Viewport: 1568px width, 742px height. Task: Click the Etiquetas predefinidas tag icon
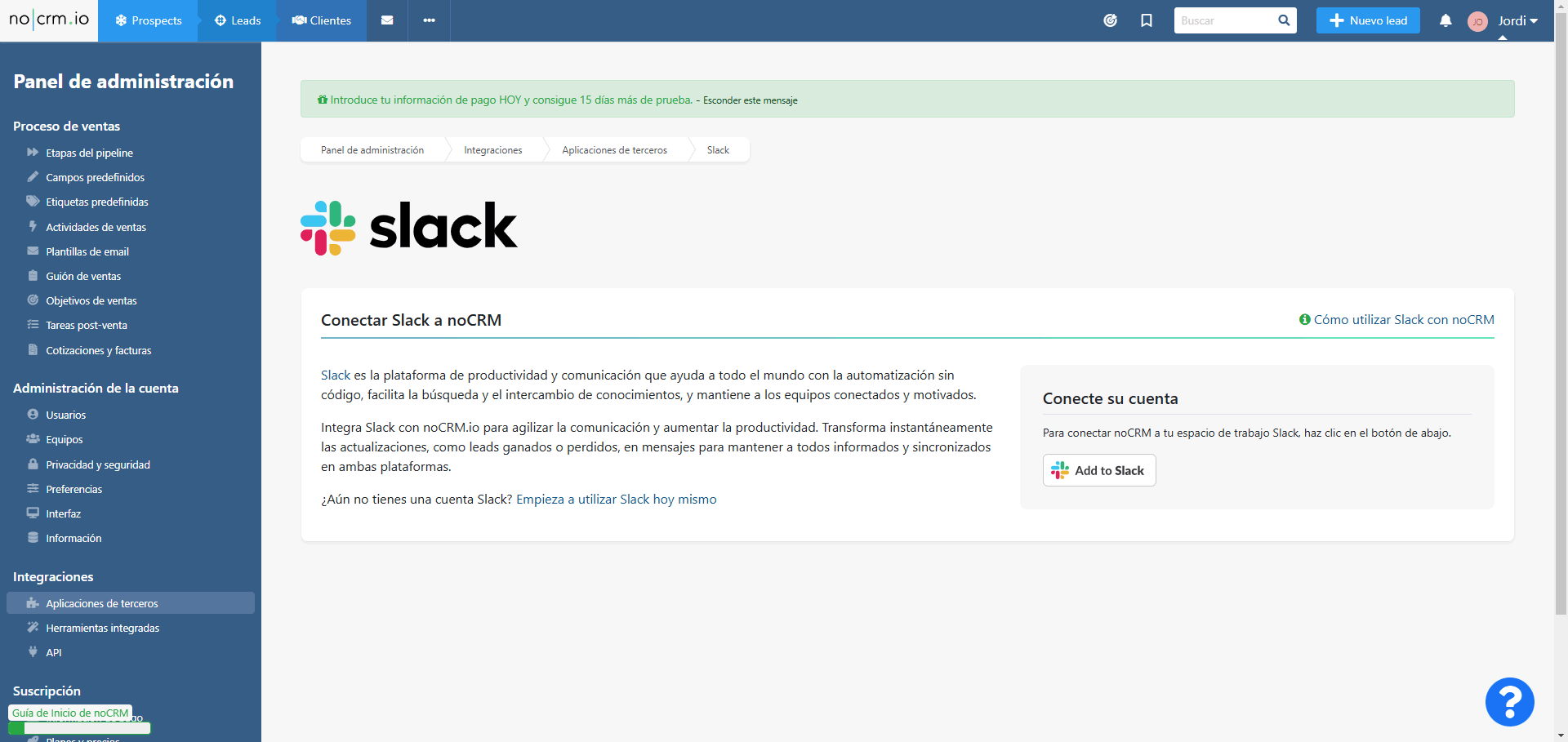33,202
